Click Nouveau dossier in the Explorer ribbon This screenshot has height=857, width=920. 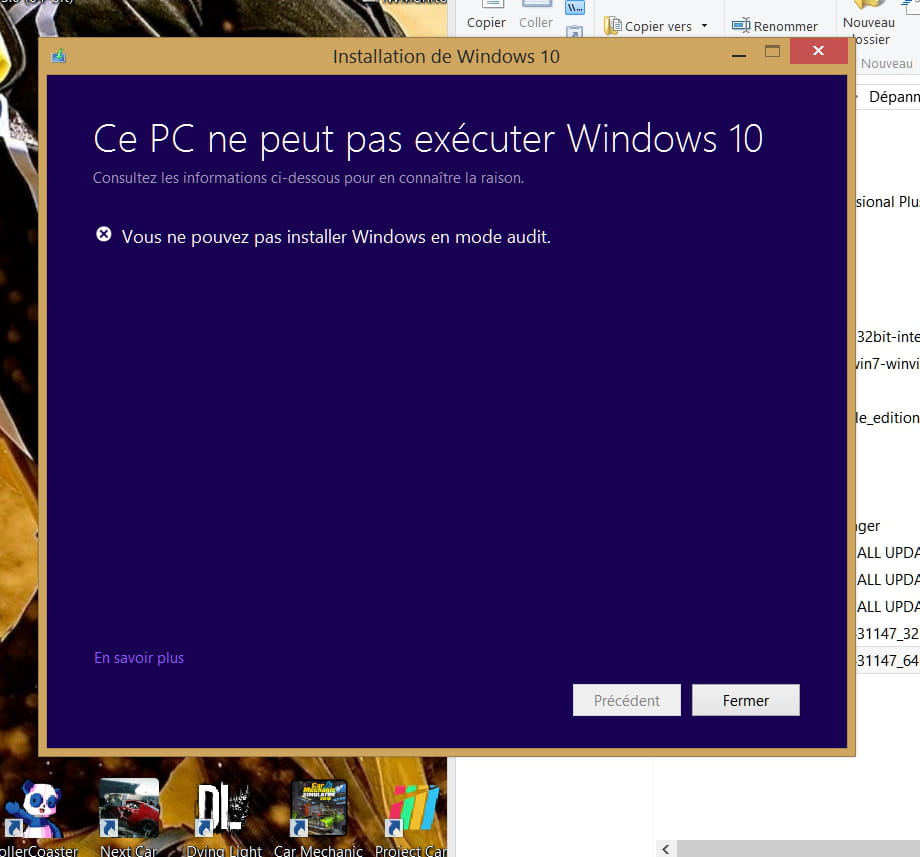[869, 23]
